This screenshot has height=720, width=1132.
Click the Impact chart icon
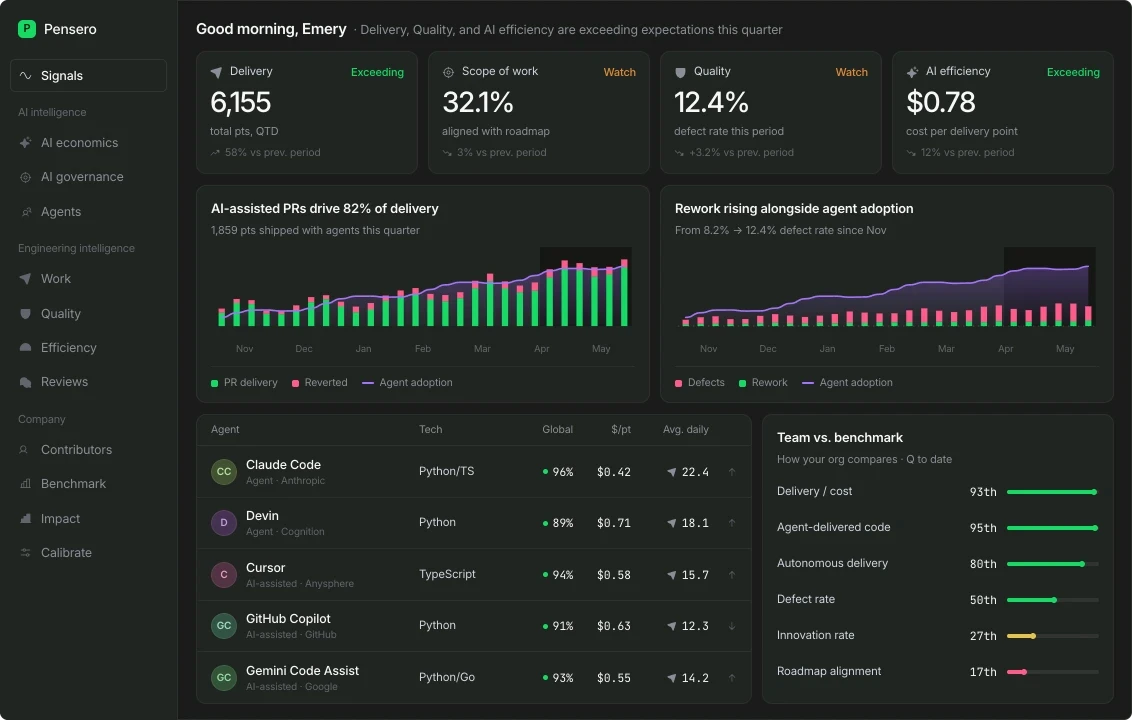(25, 519)
